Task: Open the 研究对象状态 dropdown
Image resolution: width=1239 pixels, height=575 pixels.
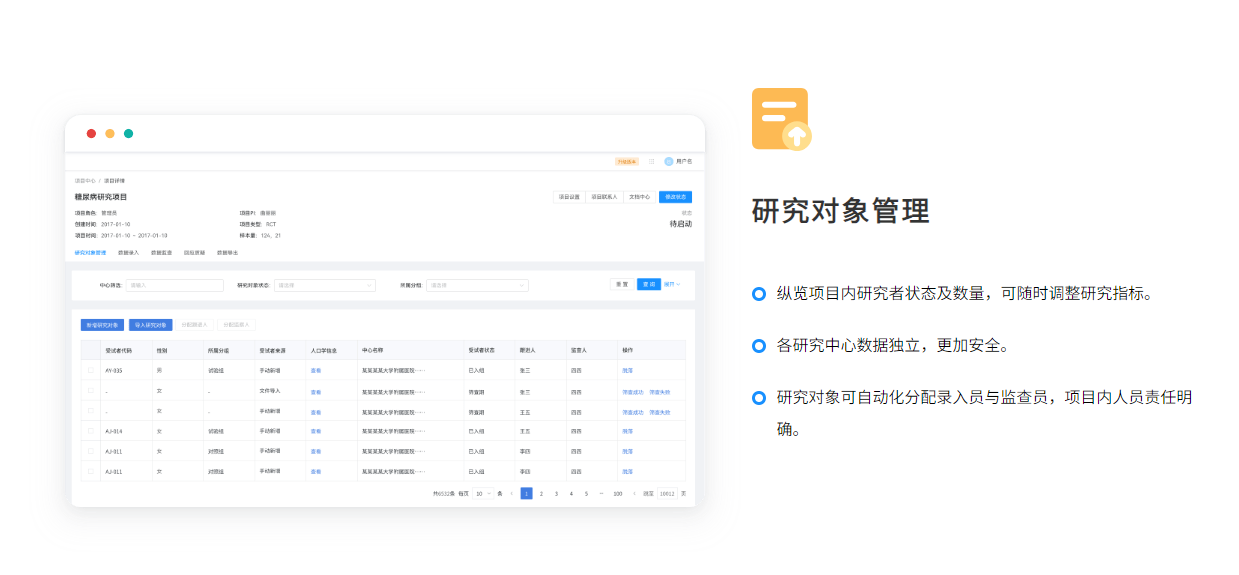Action: point(325,285)
